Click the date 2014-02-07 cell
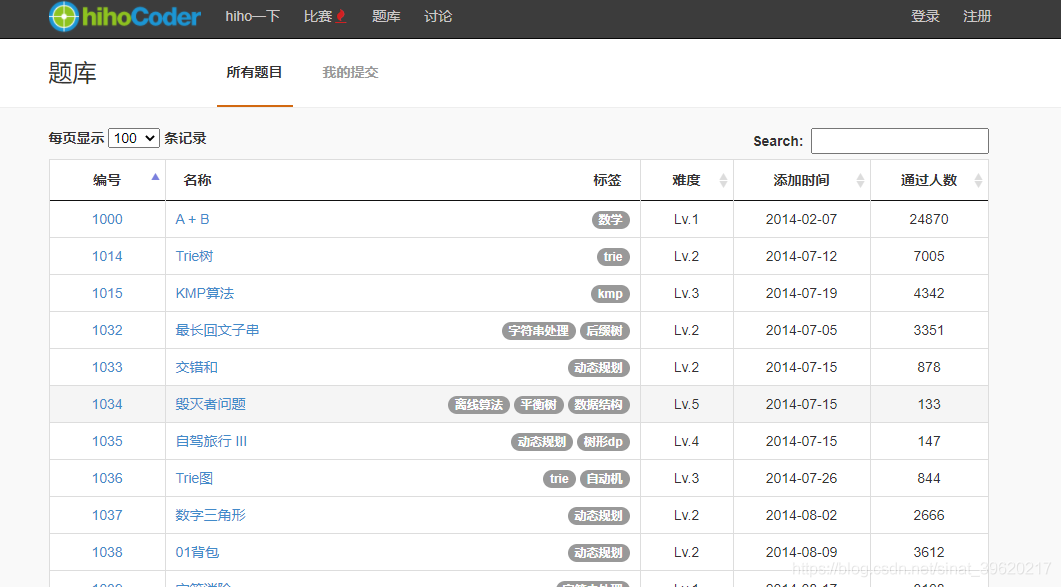 (801, 219)
